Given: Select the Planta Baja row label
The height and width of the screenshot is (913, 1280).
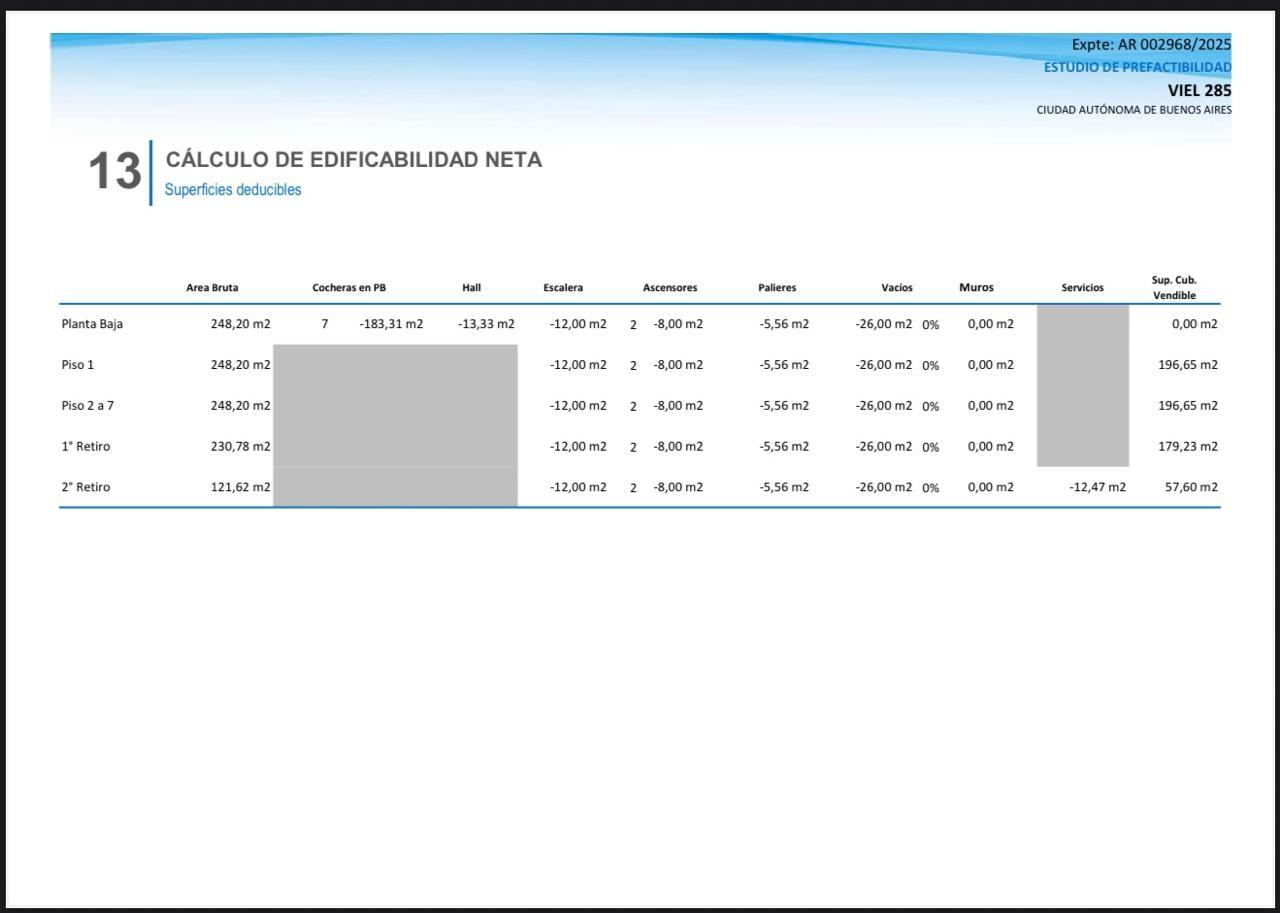Looking at the screenshot, I should tap(92, 324).
